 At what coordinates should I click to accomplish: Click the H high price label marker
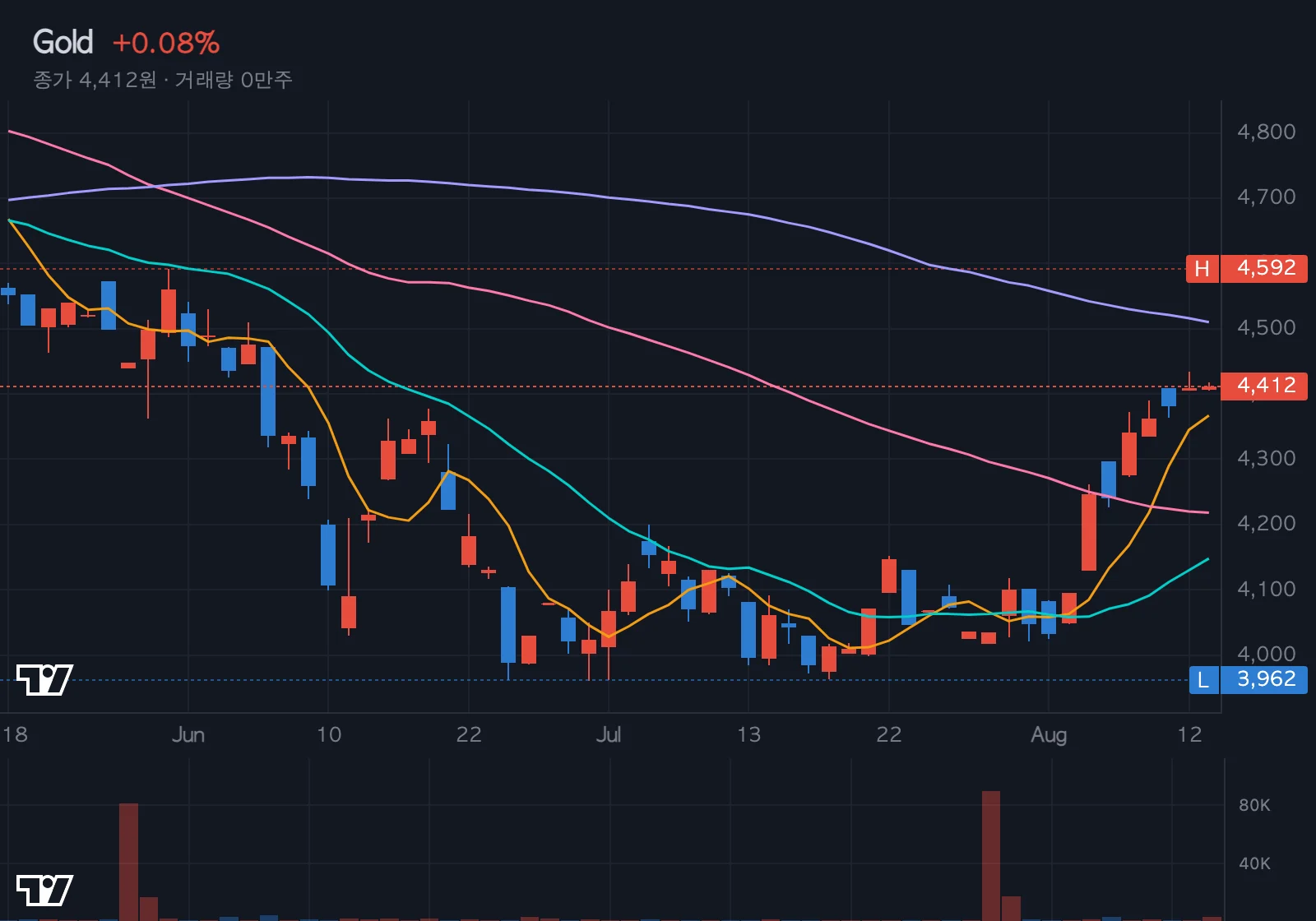[1202, 269]
